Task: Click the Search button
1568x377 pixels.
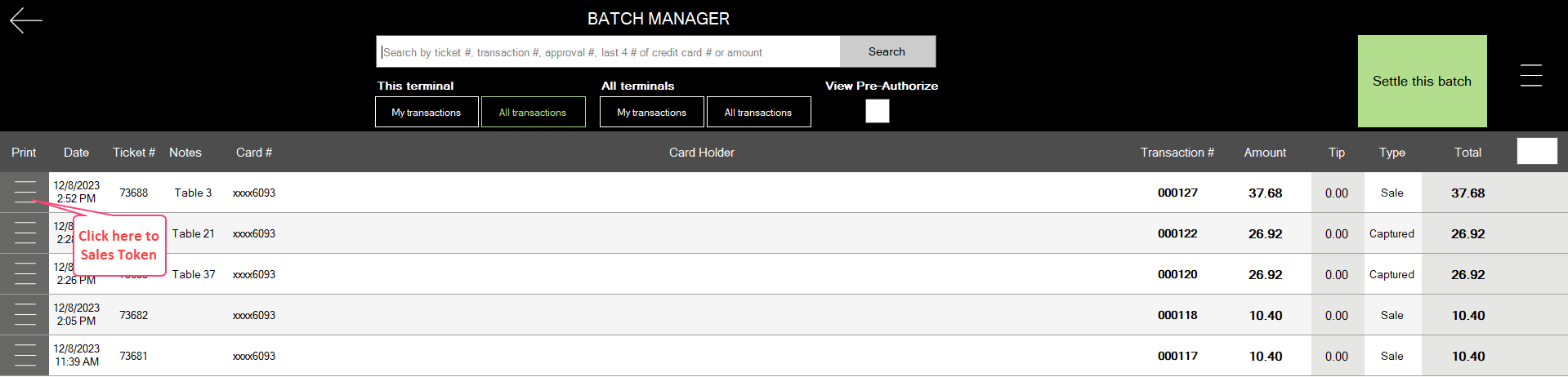Action: (x=887, y=51)
